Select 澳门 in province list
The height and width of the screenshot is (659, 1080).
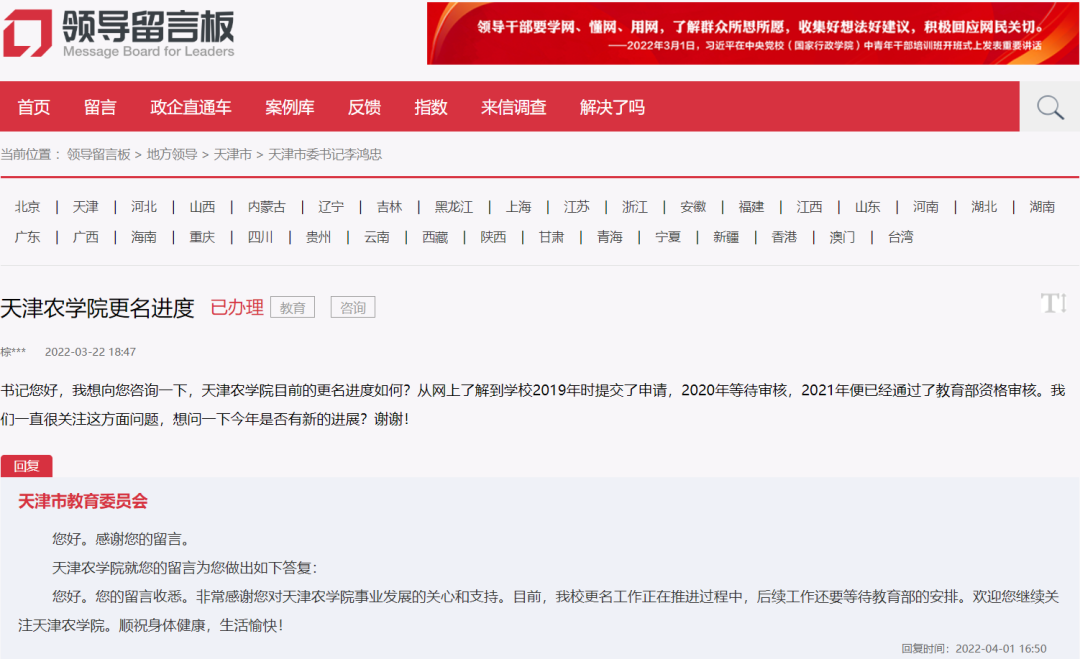click(x=842, y=237)
